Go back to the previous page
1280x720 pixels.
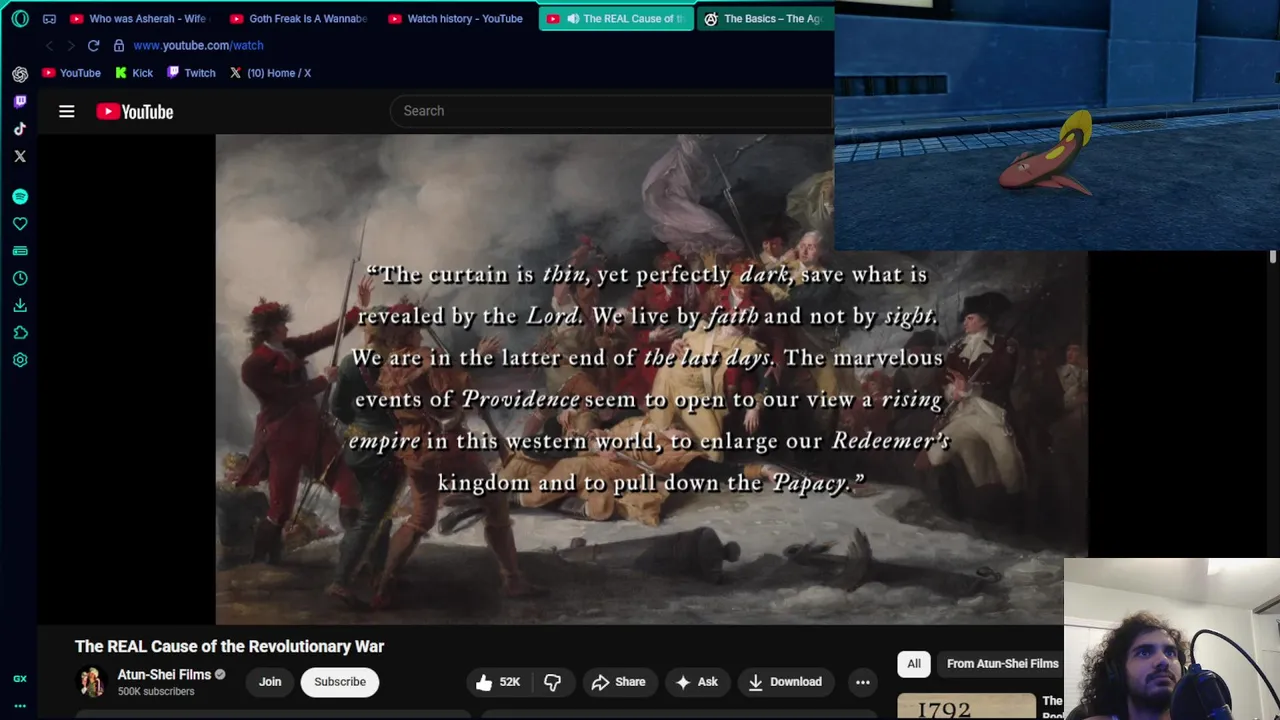point(49,45)
